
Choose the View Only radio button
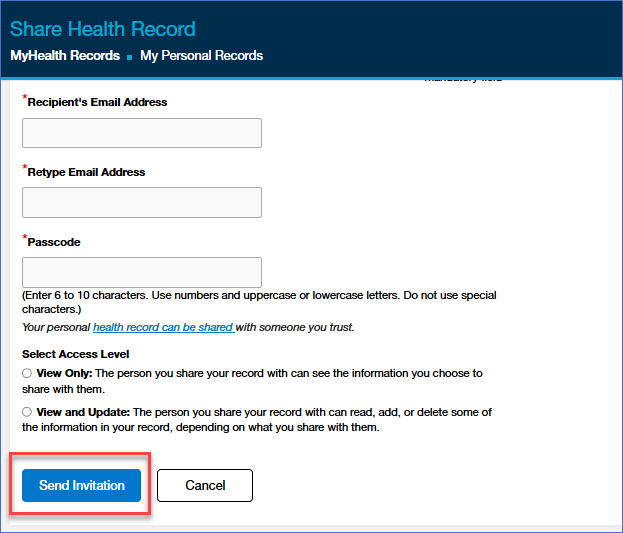26,373
